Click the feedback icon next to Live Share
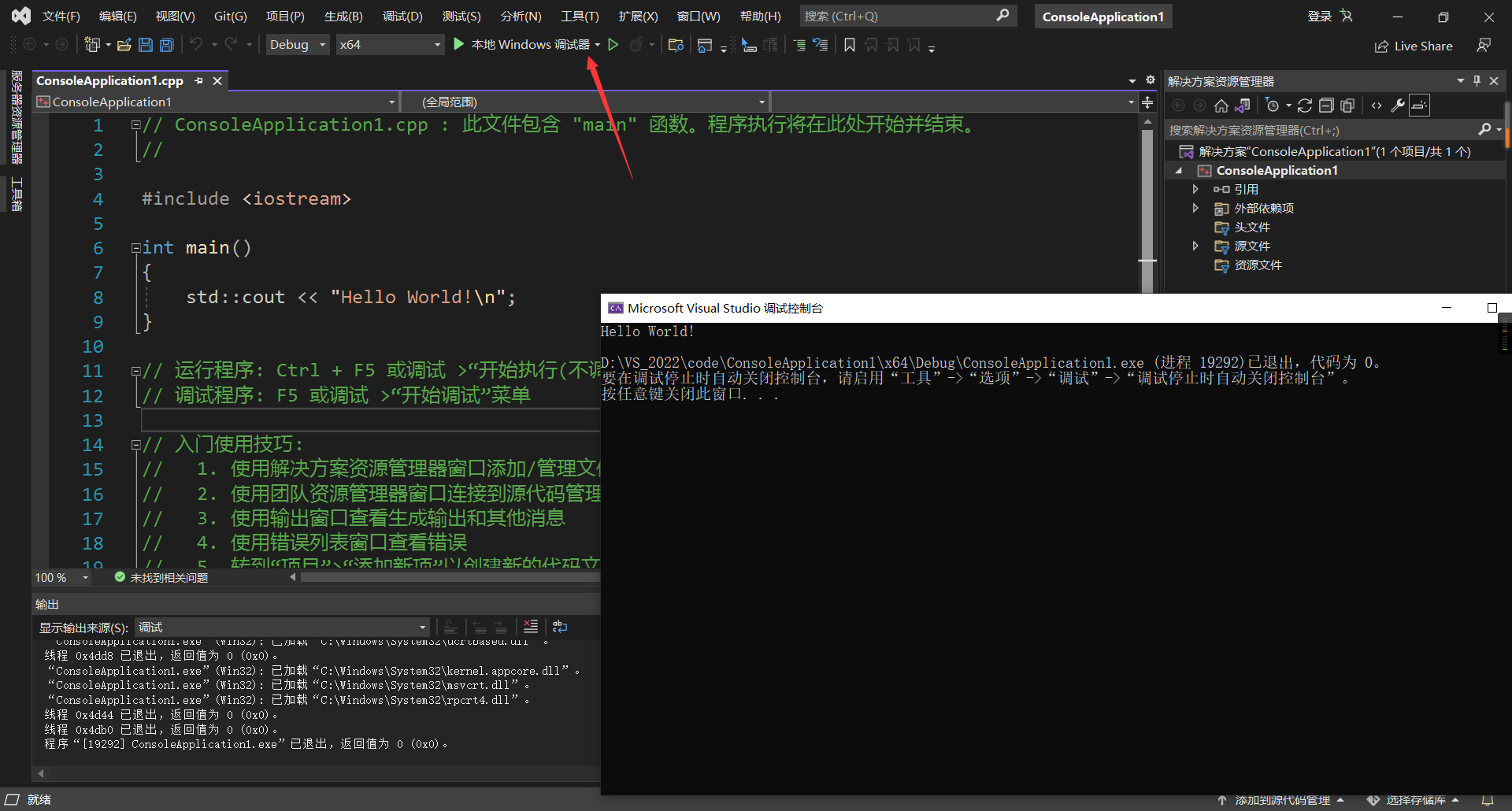1512x811 pixels. (x=1484, y=46)
